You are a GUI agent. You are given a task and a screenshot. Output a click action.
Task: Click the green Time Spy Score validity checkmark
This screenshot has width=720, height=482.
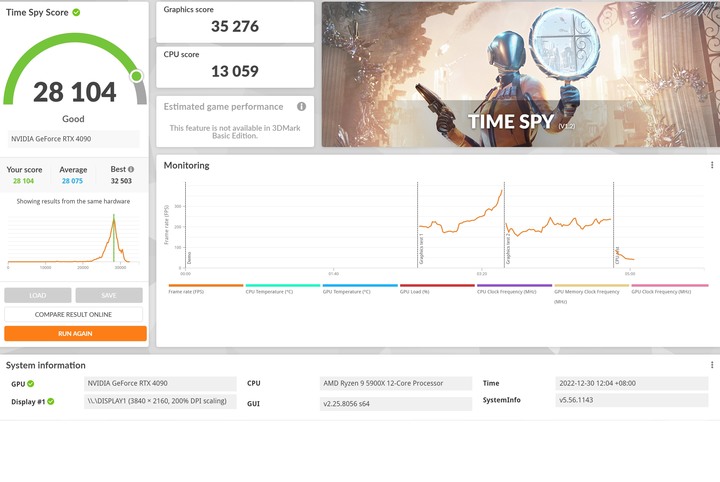(x=76, y=12)
